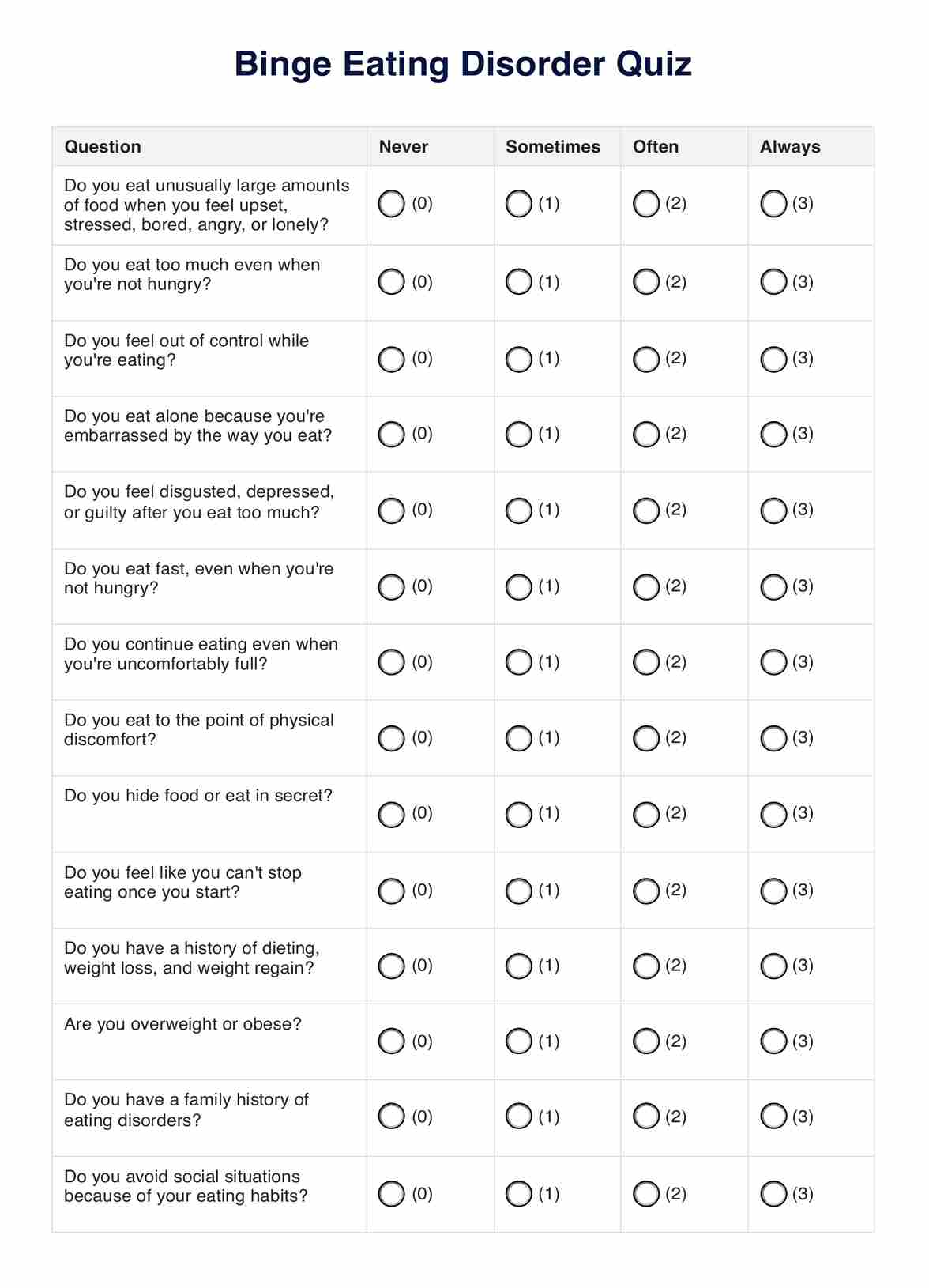The width and height of the screenshot is (929, 1288).
Task: Select Often for can't stop eating question
Action: click(x=645, y=891)
